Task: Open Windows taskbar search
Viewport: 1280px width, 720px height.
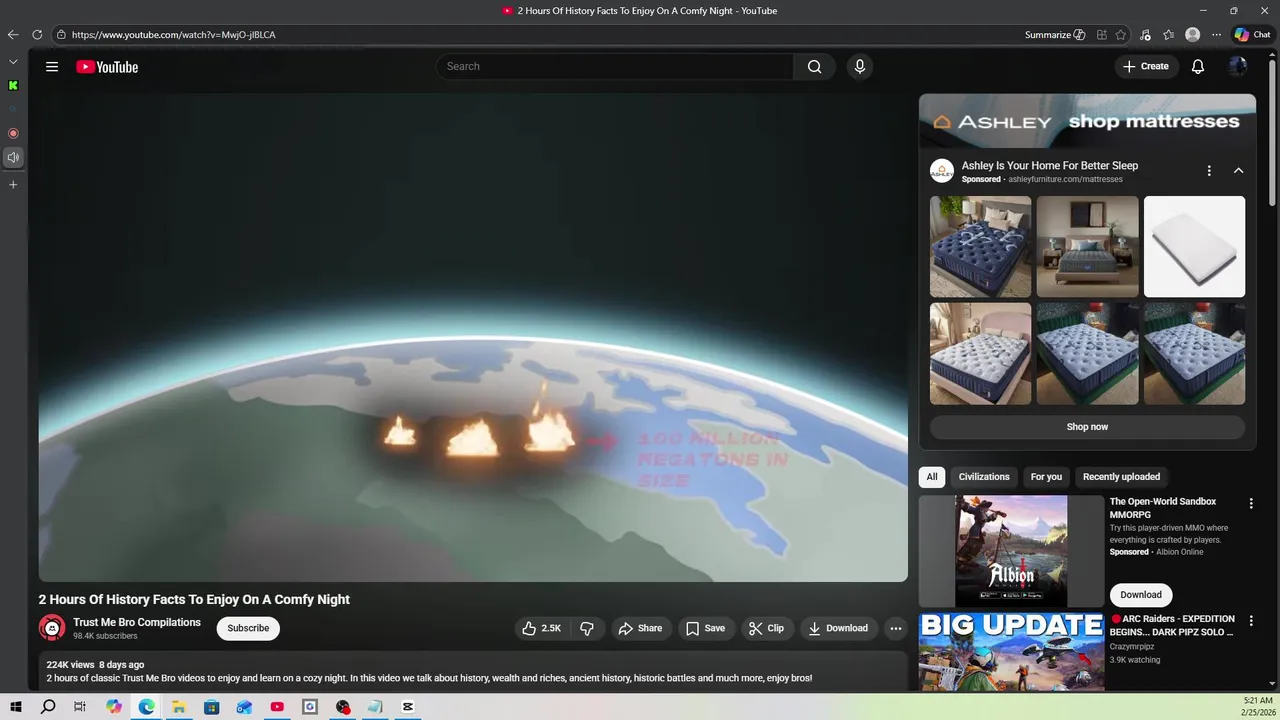Action: coord(48,707)
